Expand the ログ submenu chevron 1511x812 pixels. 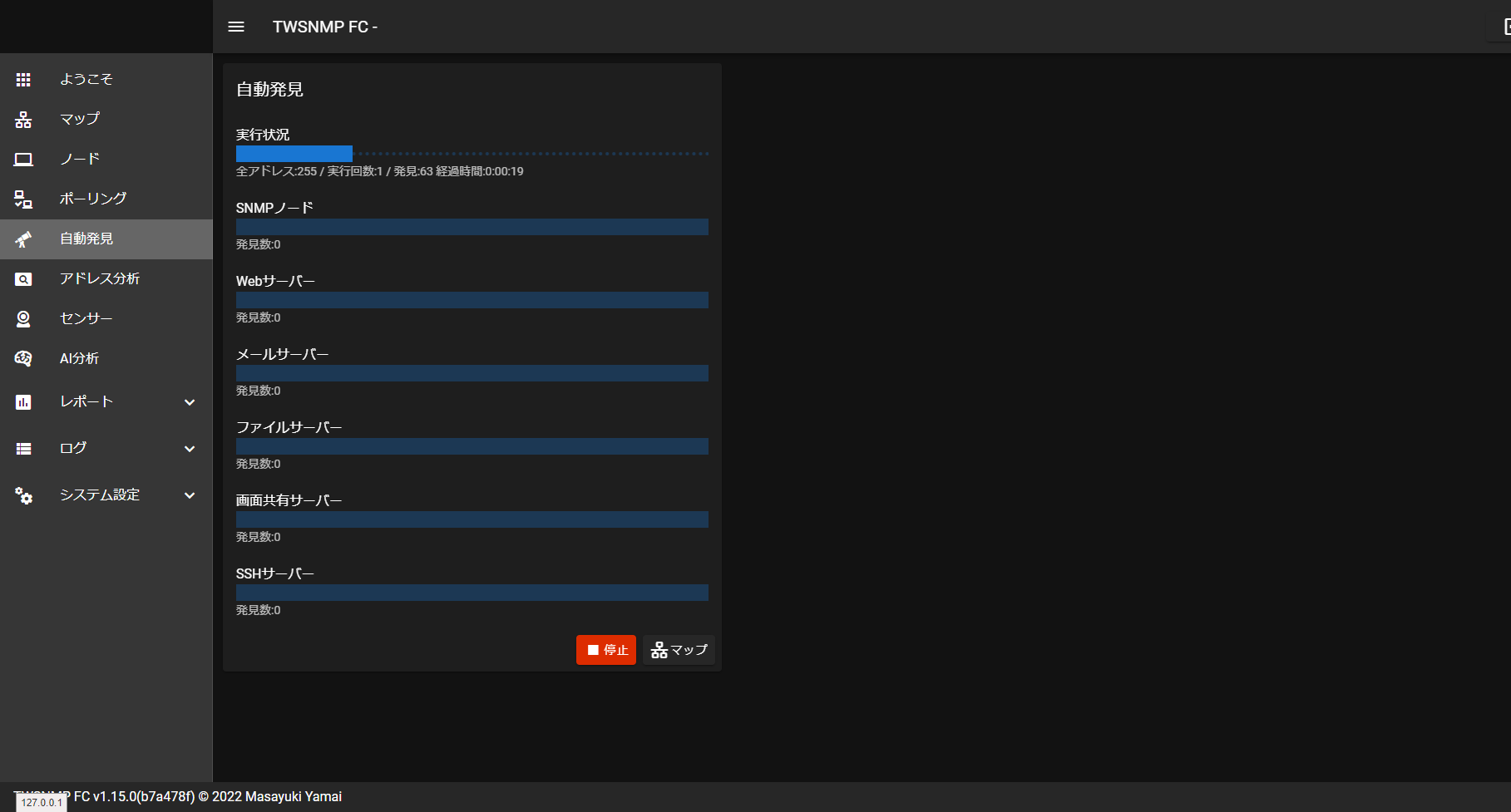point(190,449)
